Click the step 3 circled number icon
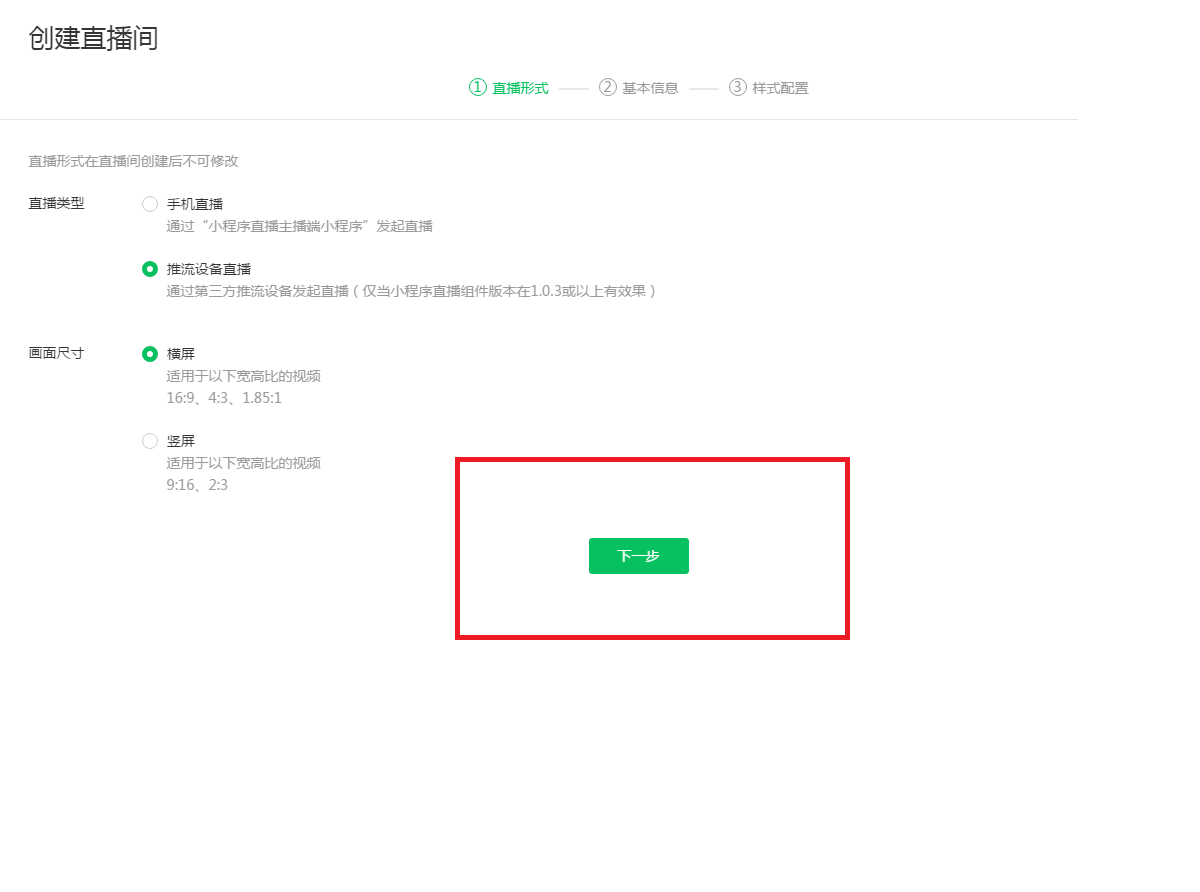Viewport: 1200px width, 892px height. click(x=737, y=87)
